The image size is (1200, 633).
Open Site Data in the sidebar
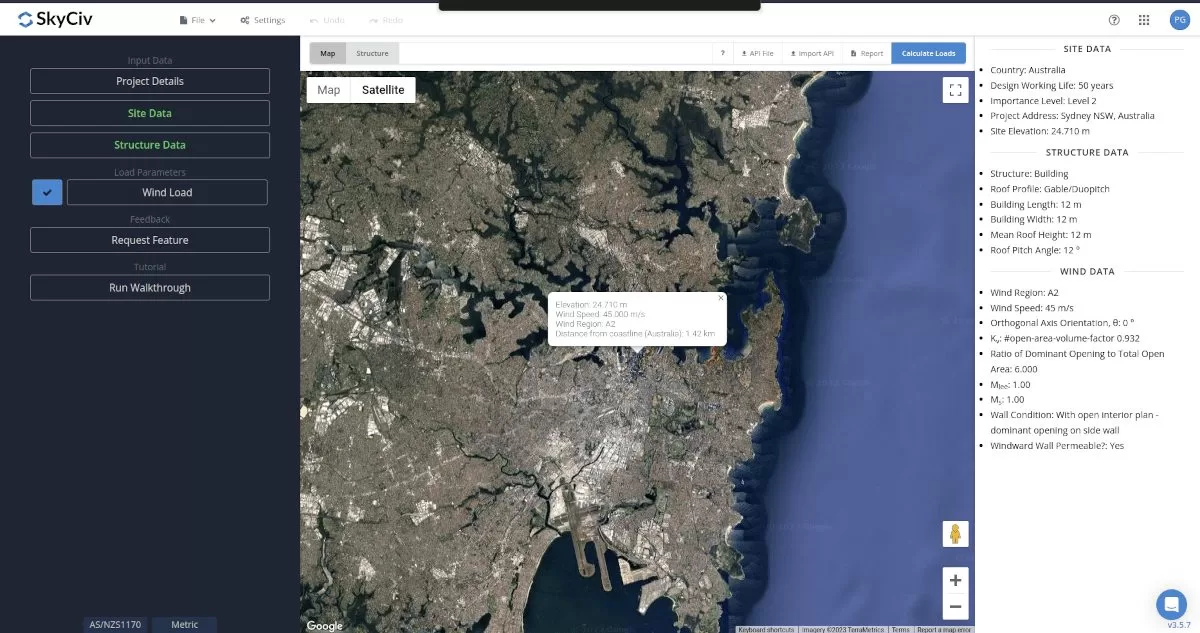pos(149,113)
